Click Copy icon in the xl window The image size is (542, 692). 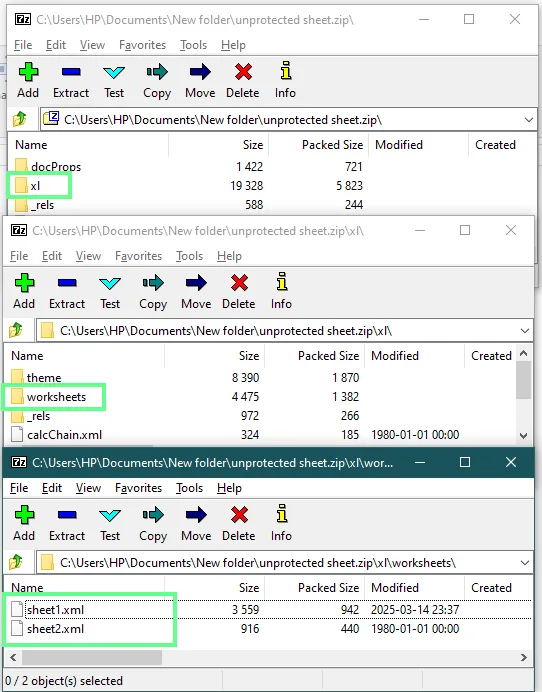[x=153, y=282]
